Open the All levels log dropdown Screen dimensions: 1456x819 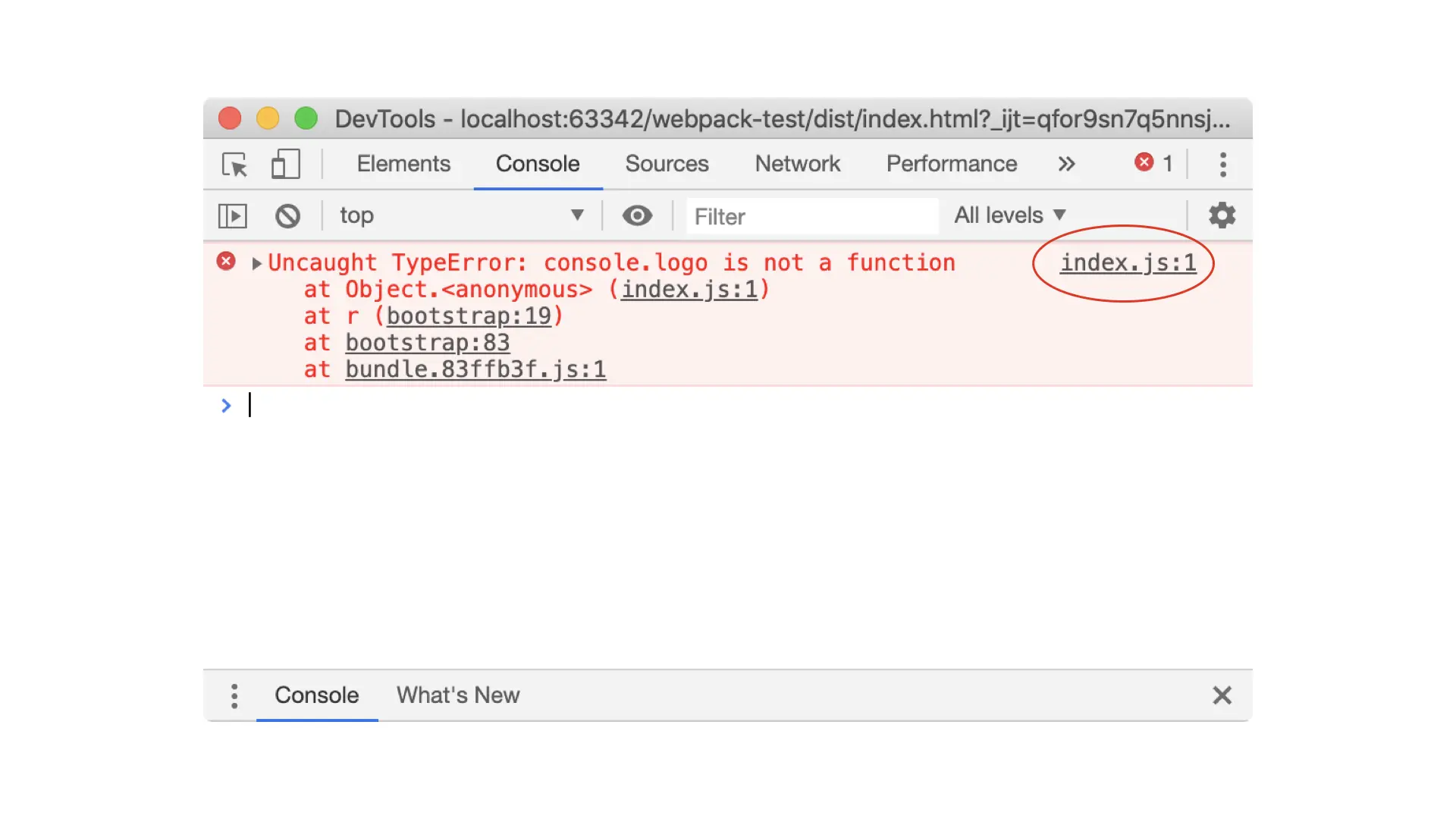pos(1009,216)
